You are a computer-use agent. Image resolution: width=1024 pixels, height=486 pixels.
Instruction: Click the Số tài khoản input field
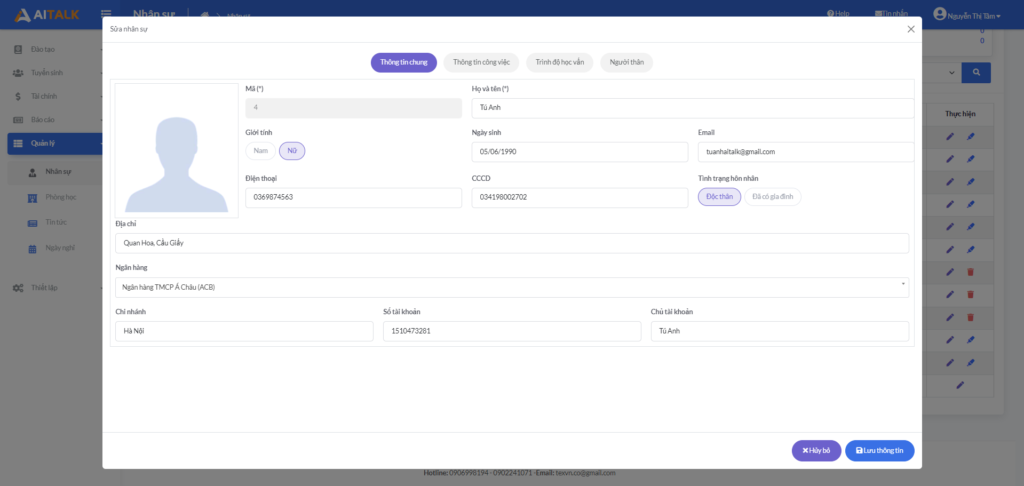(x=511, y=331)
